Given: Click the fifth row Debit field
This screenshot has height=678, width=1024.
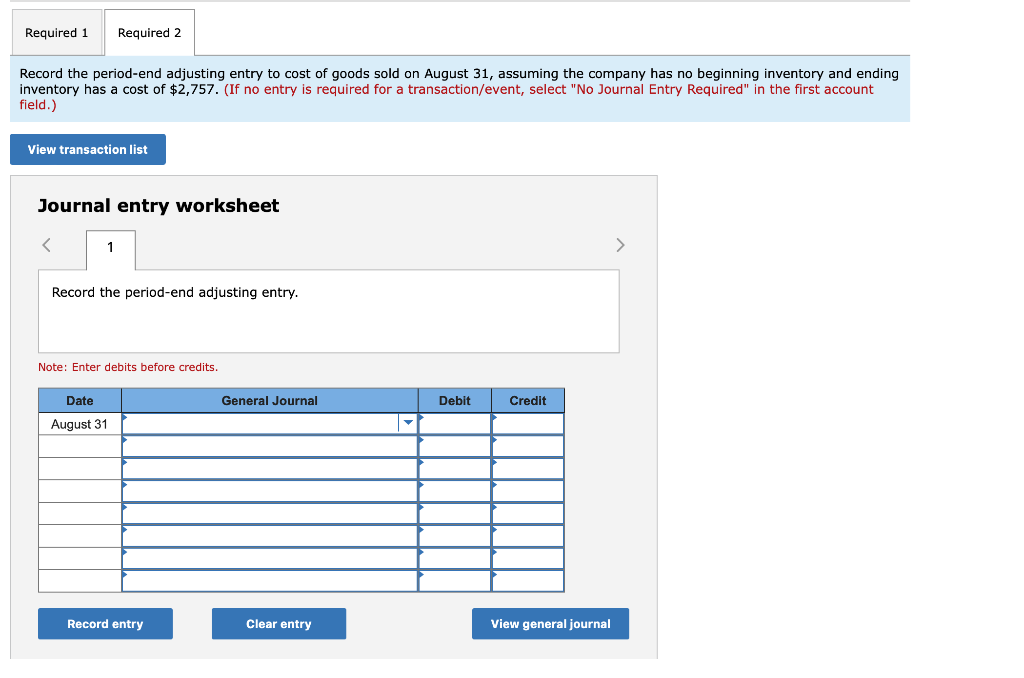Looking at the screenshot, I should (x=455, y=513).
